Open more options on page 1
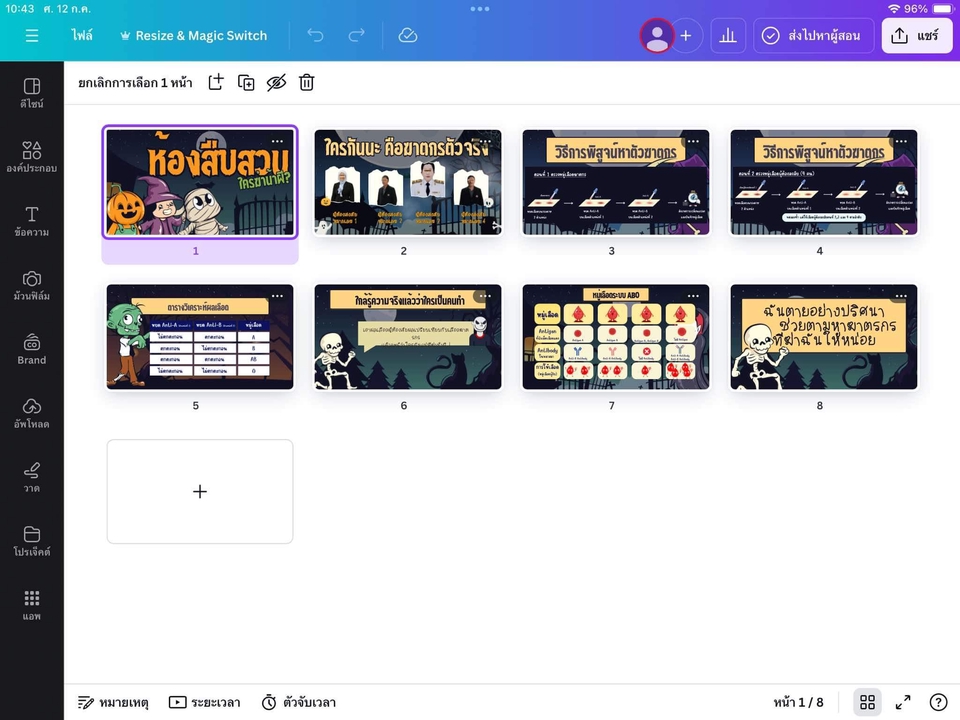This screenshot has height=720, width=960. click(277, 141)
